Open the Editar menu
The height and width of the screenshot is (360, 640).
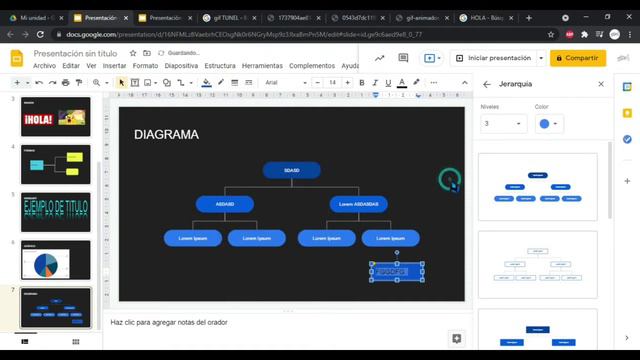[71, 66]
